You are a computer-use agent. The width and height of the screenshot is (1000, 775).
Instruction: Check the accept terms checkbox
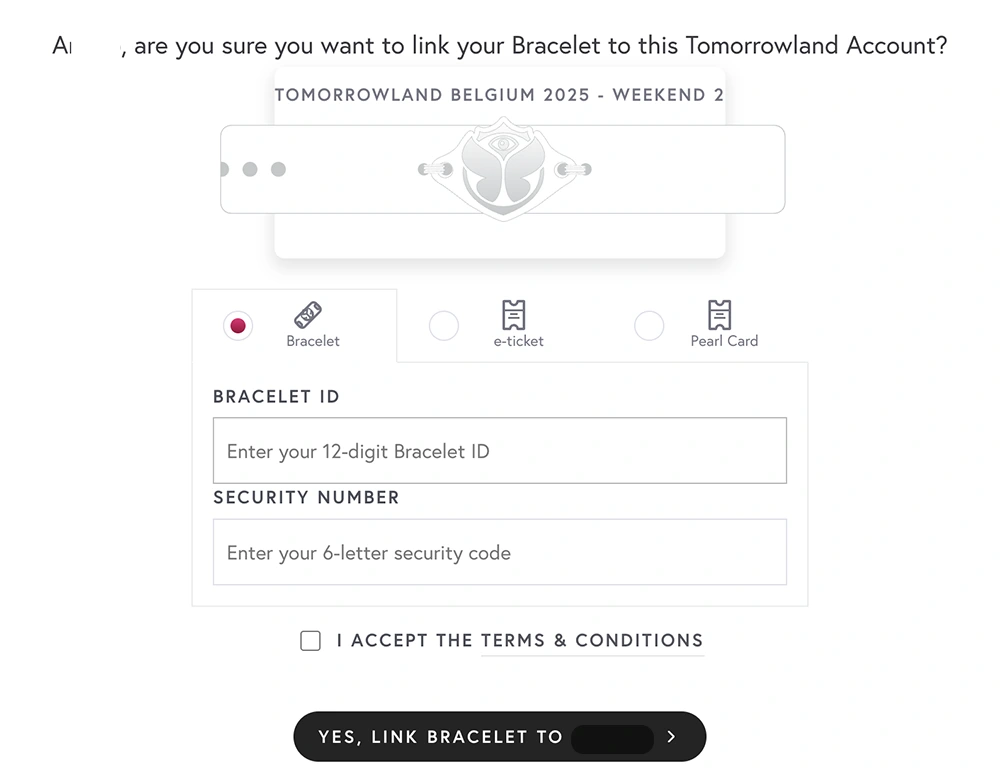(311, 641)
